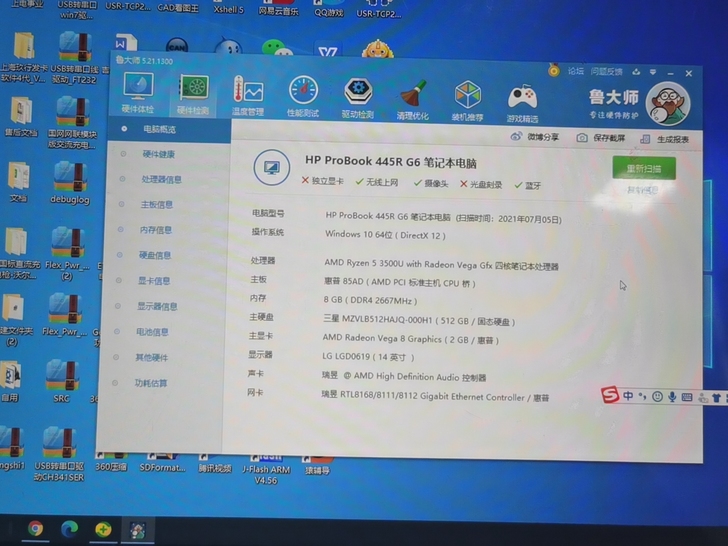Open 问题反馈 feedback link
This screenshot has height=546, width=728.
click(x=606, y=72)
